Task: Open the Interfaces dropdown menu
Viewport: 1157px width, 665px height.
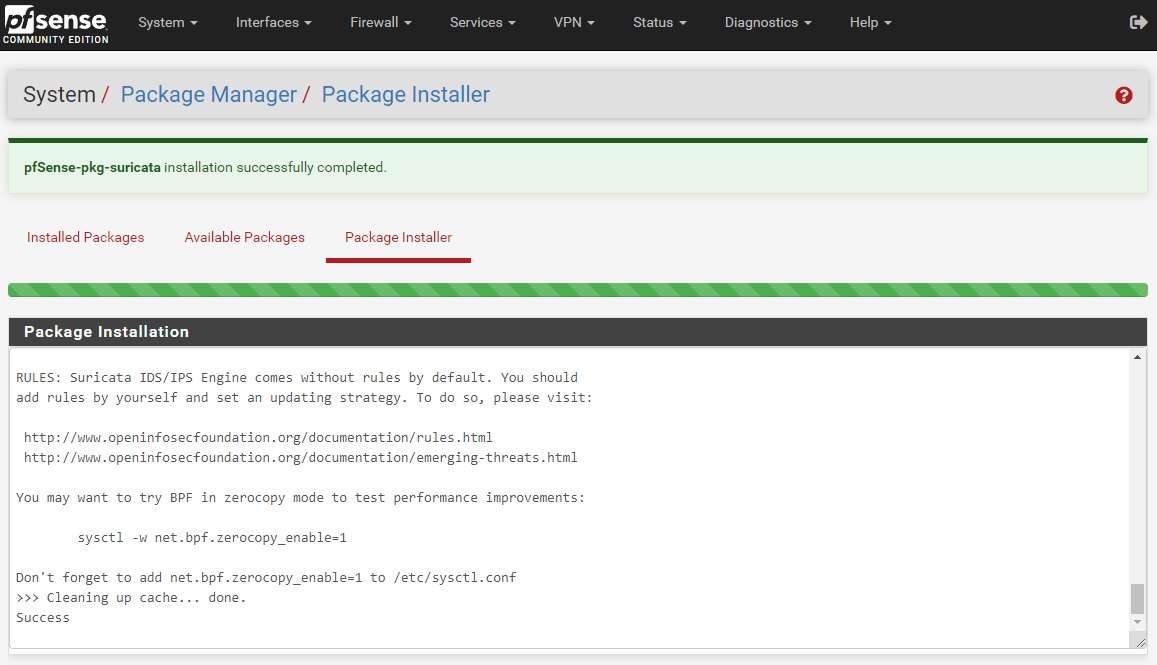Action: pos(274,23)
